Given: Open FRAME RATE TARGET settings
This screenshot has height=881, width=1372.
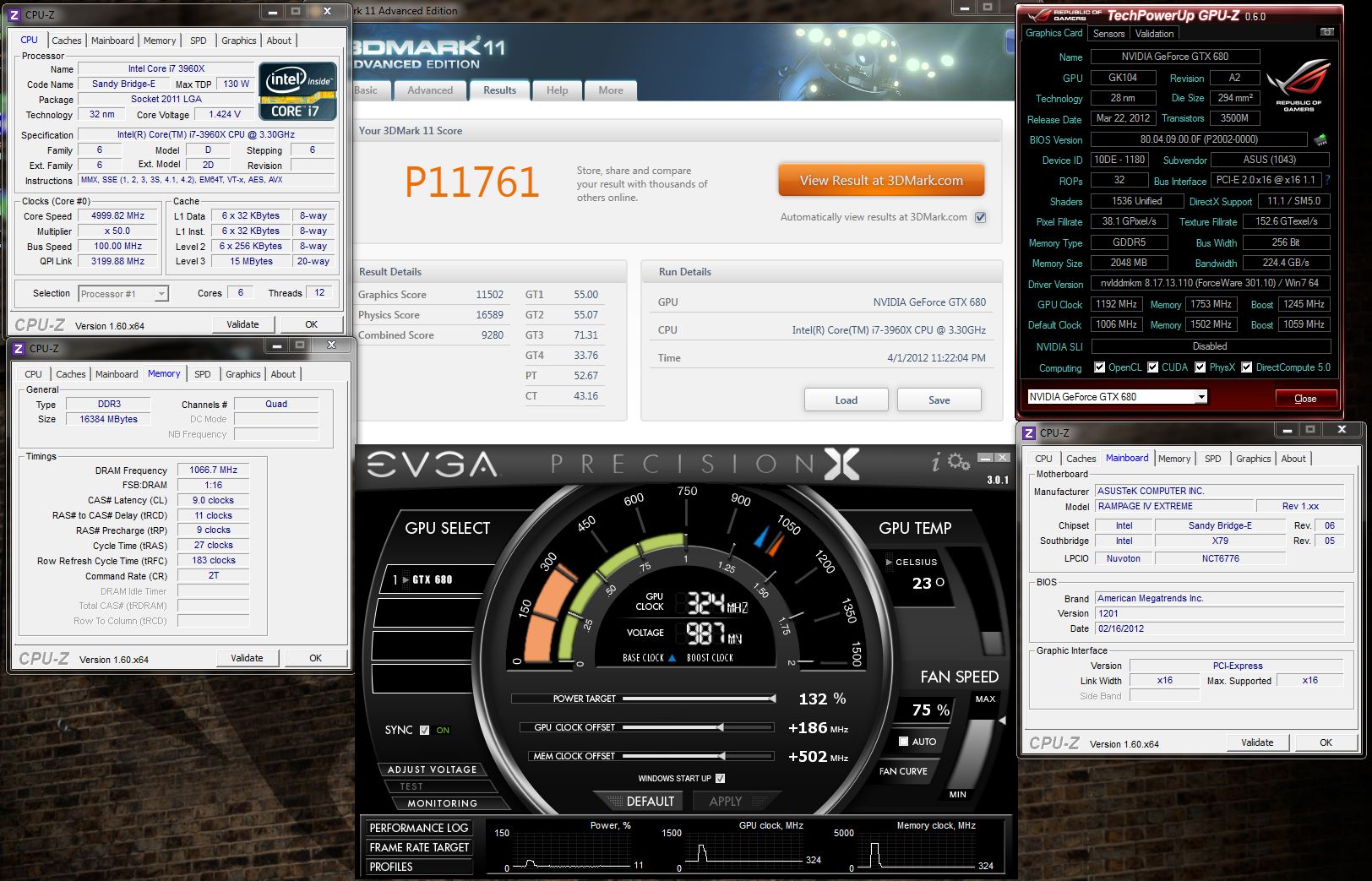Looking at the screenshot, I should [418, 847].
